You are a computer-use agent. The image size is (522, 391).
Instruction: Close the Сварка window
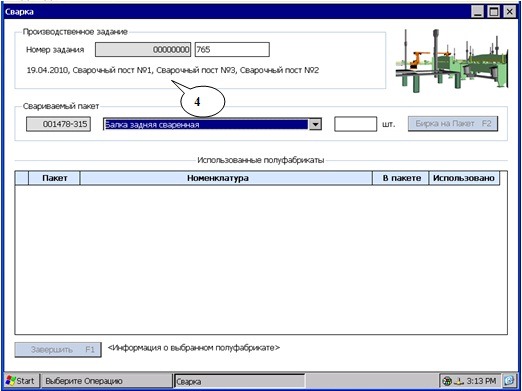coord(509,12)
